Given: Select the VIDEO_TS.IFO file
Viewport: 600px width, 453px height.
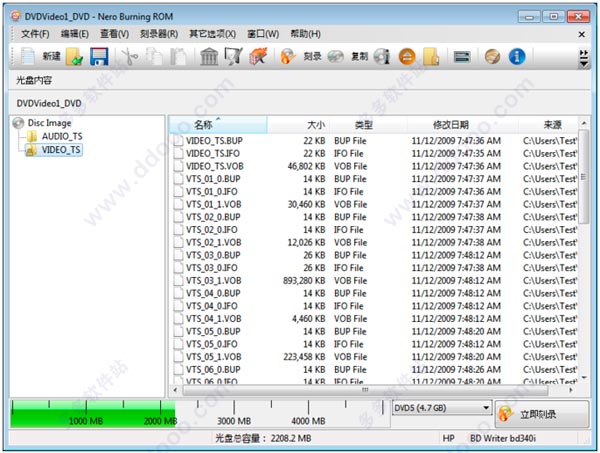Looking at the screenshot, I should pyautogui.click(x=213, y=153).
